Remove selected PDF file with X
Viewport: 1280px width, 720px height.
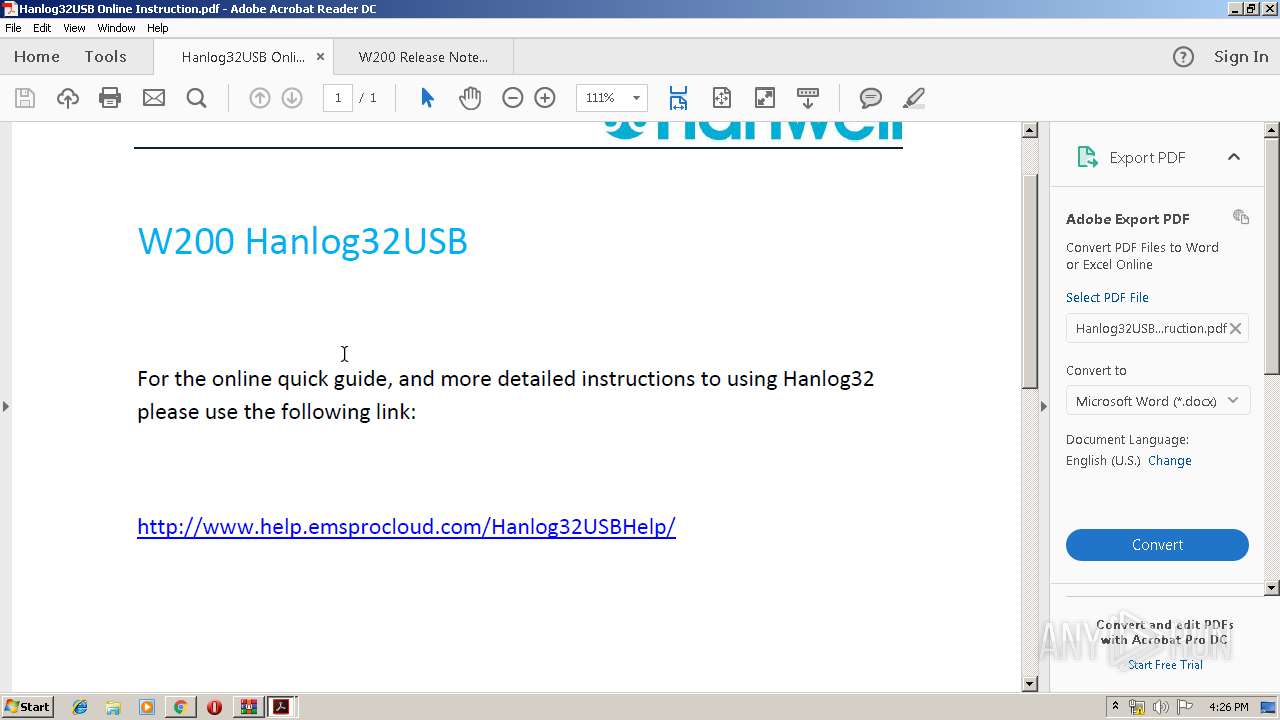pyautogui.click(x=1236, y=328)
